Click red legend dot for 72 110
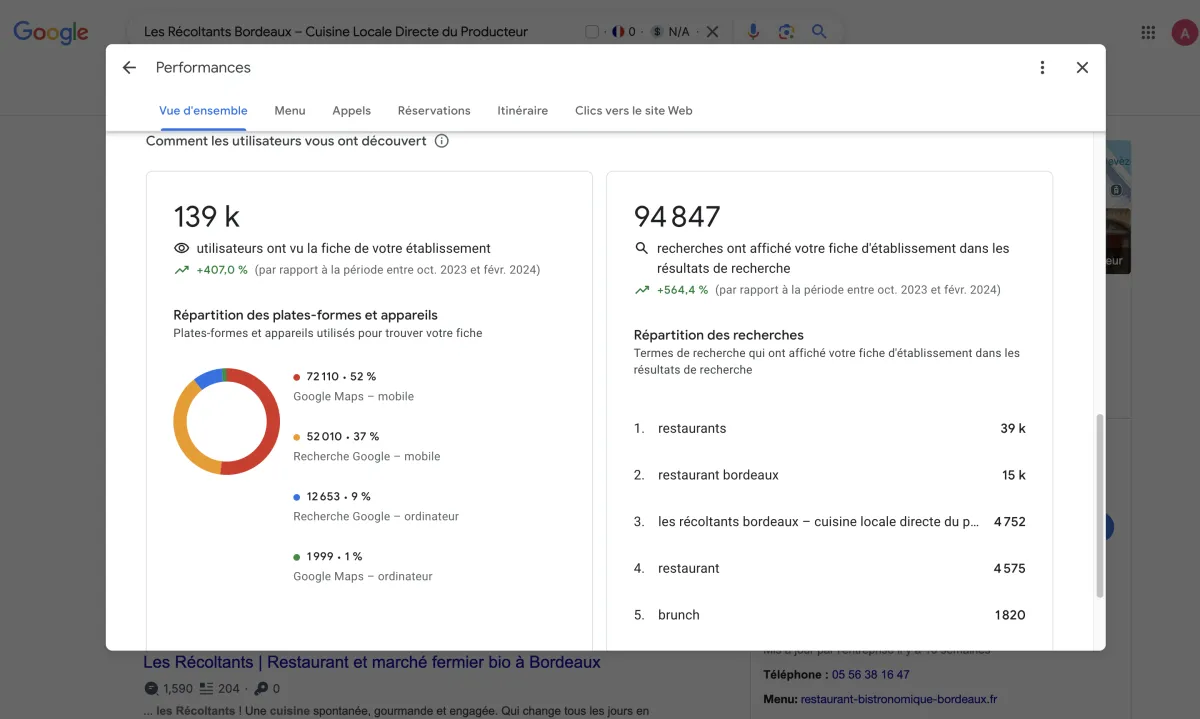 (x=297, y=377)
